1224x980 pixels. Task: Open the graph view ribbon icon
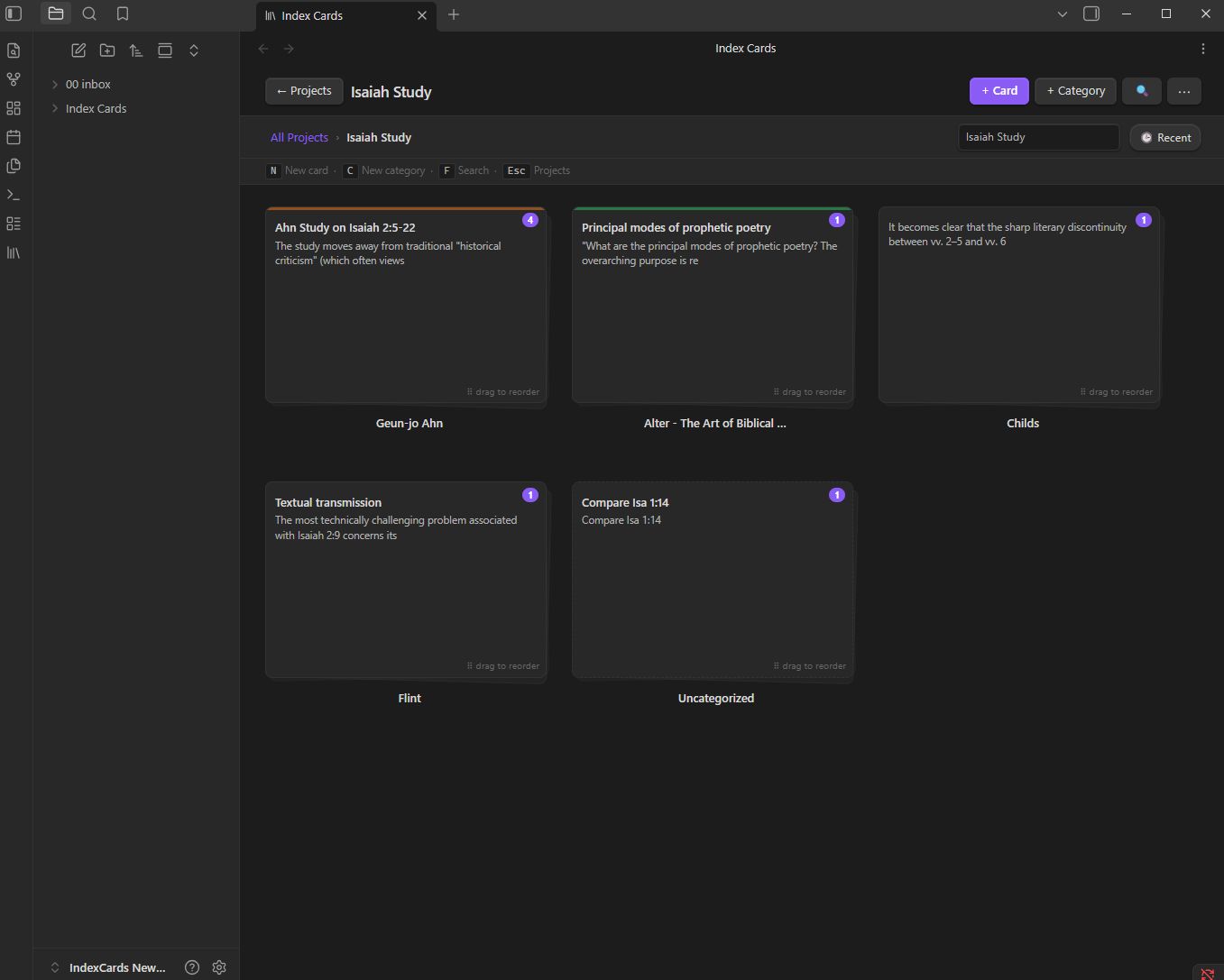[14, 79]
